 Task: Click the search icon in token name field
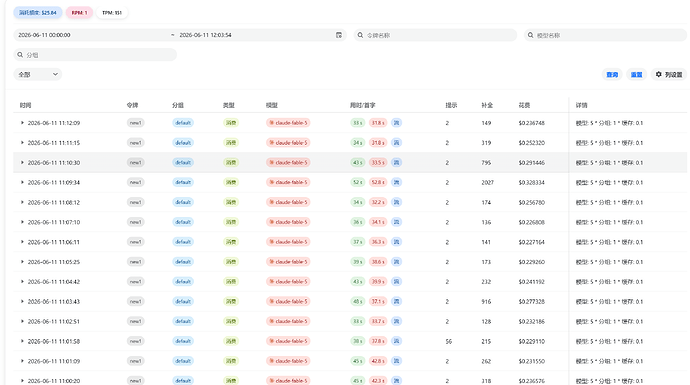360,35
